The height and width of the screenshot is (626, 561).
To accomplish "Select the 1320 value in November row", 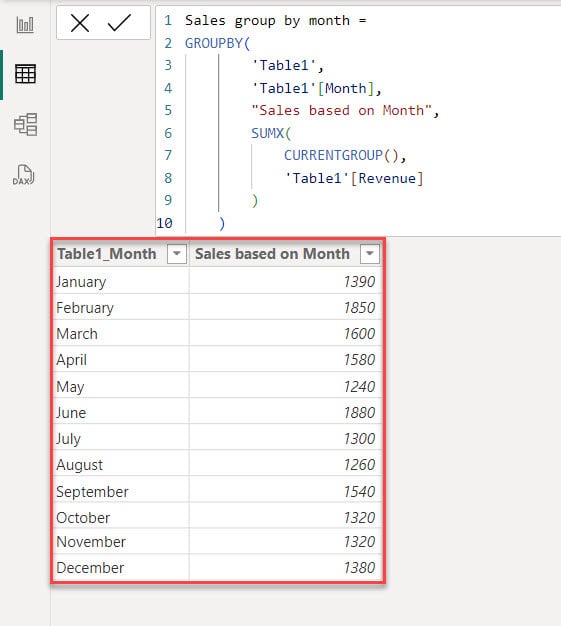I will click(x=359, y=542).
